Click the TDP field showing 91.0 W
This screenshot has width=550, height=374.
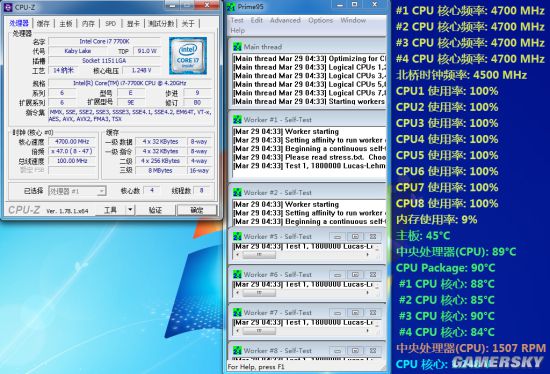tap(147, 51)
